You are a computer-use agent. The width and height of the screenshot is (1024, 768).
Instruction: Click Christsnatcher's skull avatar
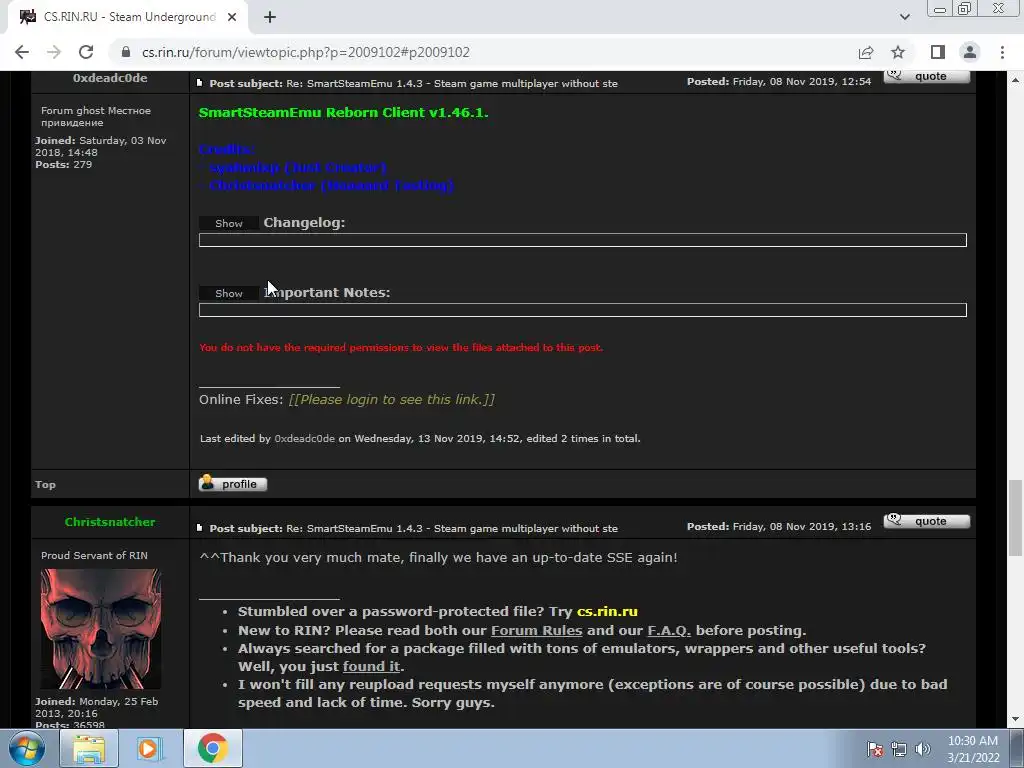point(101,628)
